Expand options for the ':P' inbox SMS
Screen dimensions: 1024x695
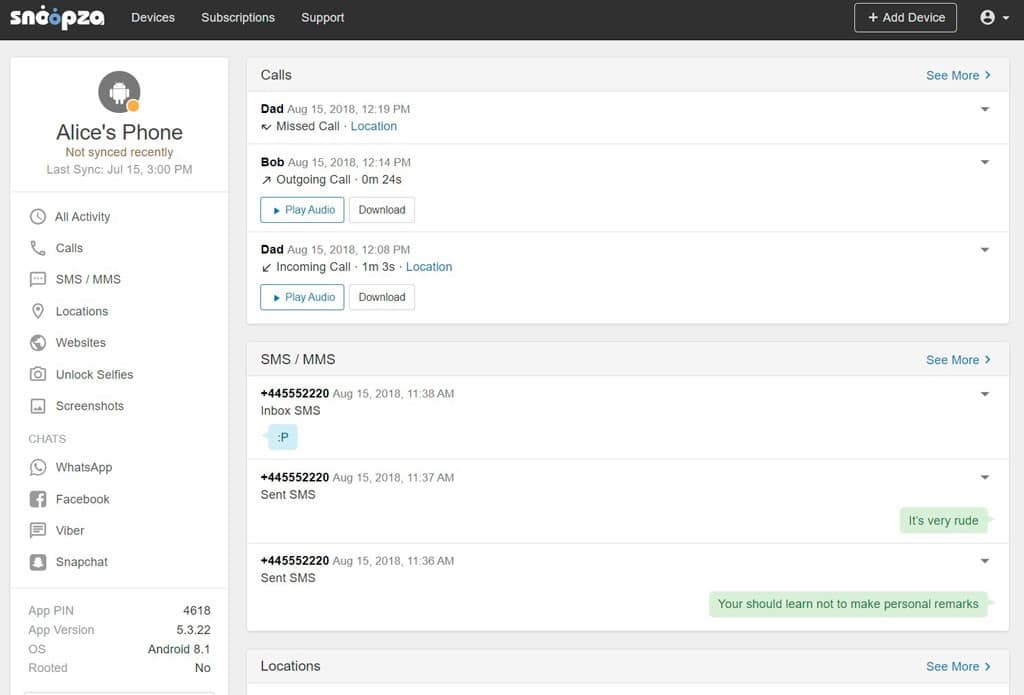(985, 394)
